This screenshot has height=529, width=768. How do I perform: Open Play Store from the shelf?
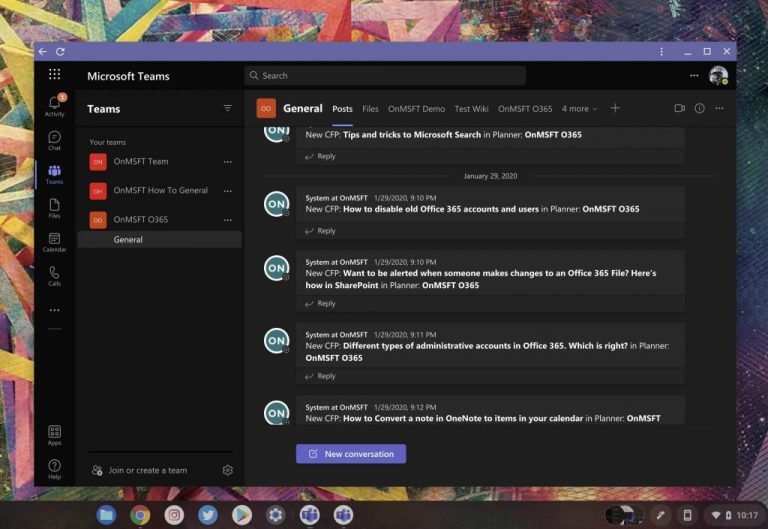242,515
